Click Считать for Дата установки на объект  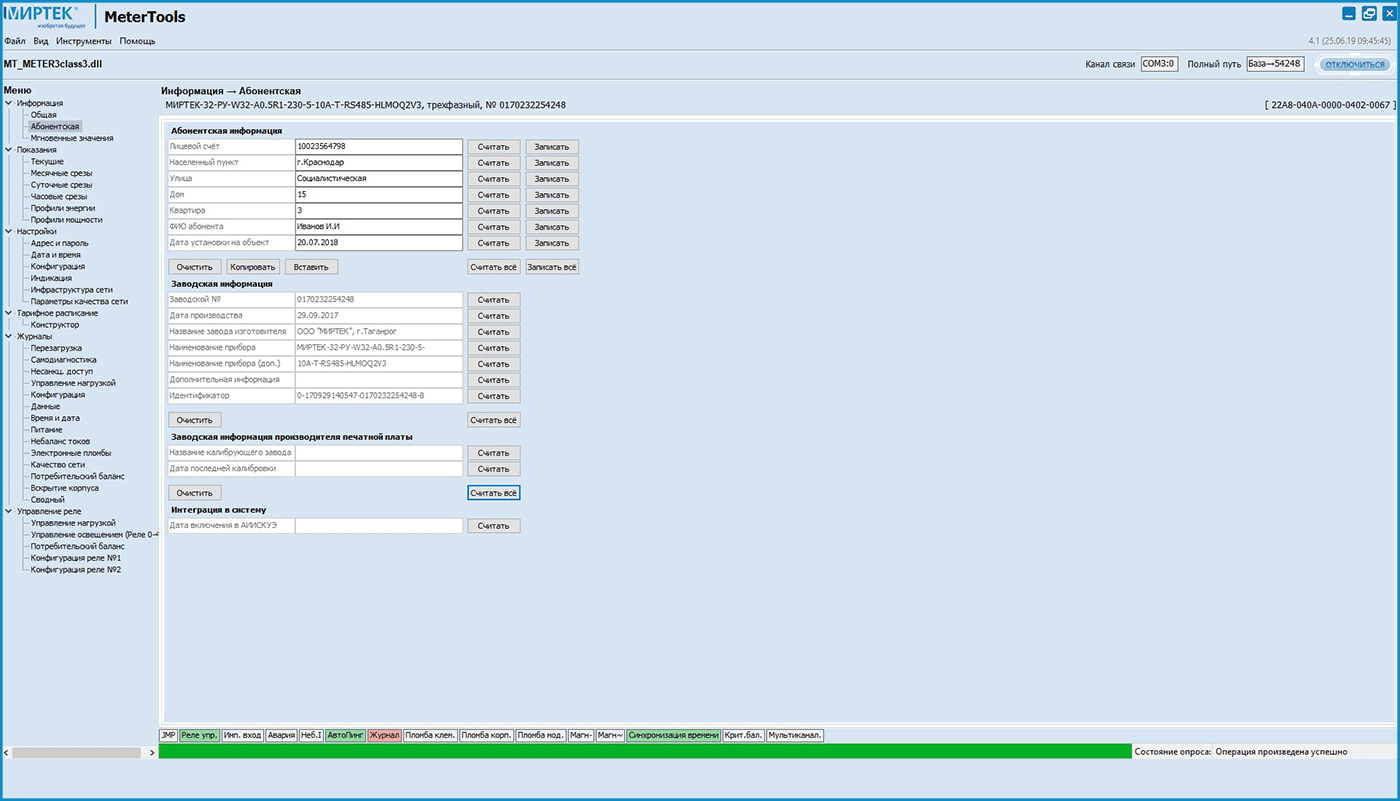pos(494,243)
